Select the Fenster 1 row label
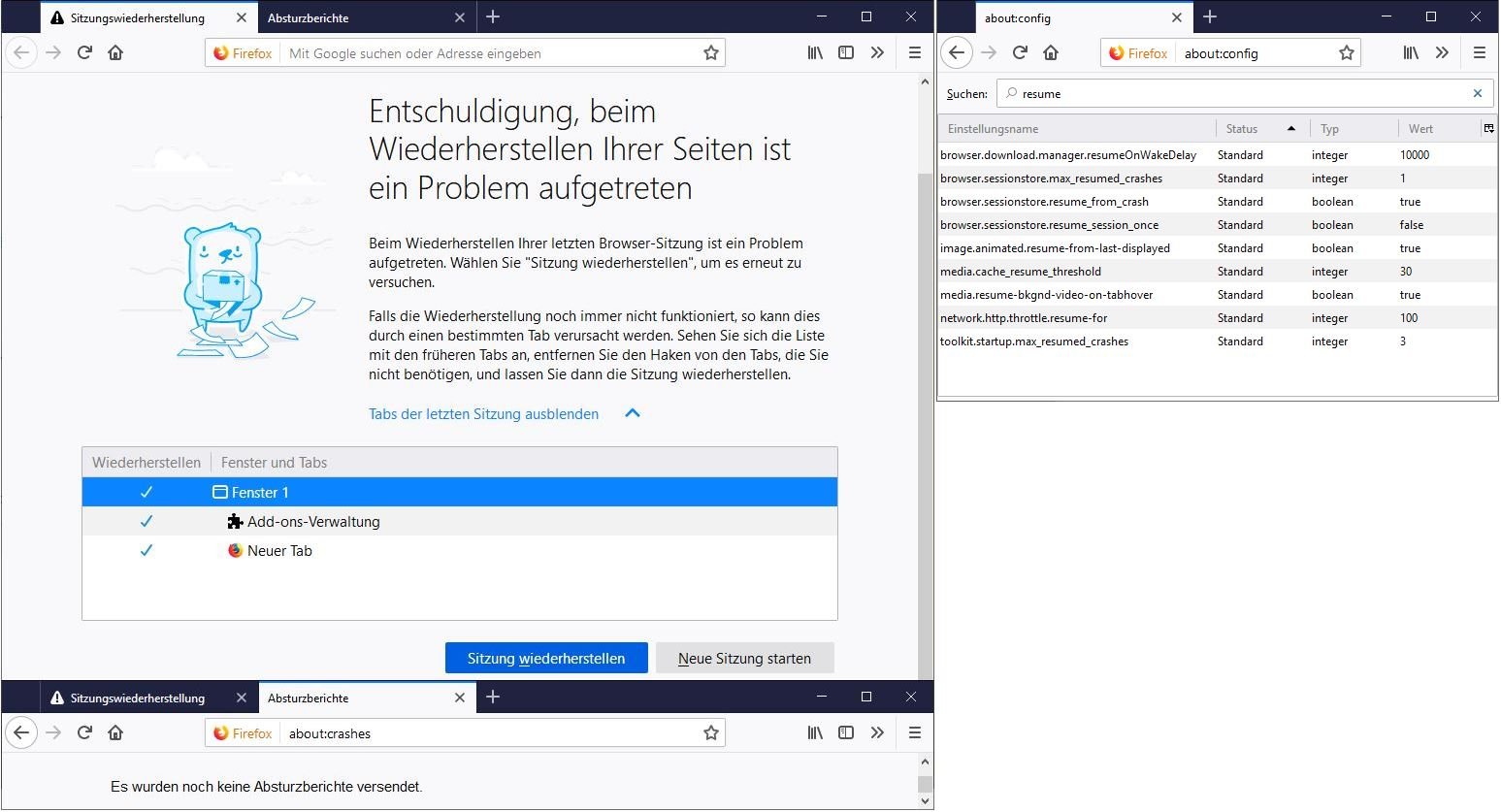The height and width of the screenshot is (812, 1501). coord(260,492)
